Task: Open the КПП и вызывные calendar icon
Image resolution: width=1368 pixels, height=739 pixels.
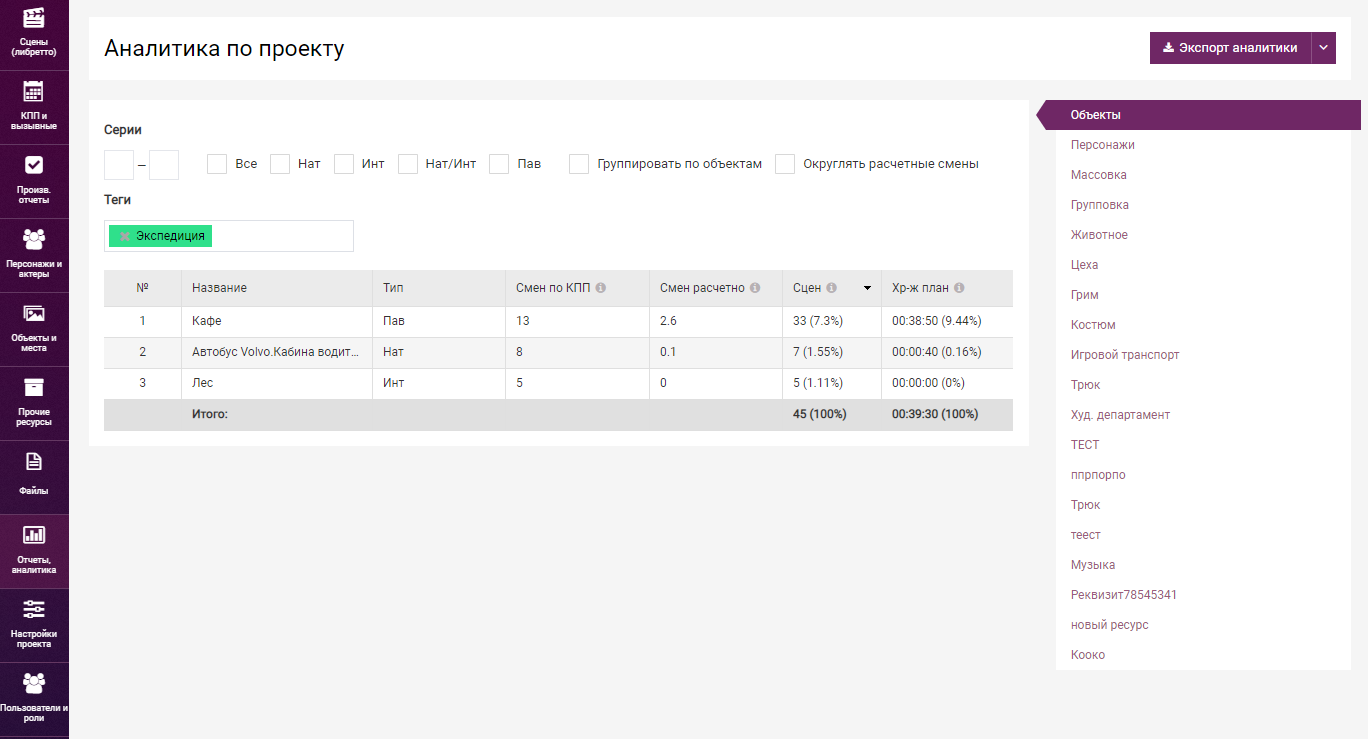Action: coord(34,91)
